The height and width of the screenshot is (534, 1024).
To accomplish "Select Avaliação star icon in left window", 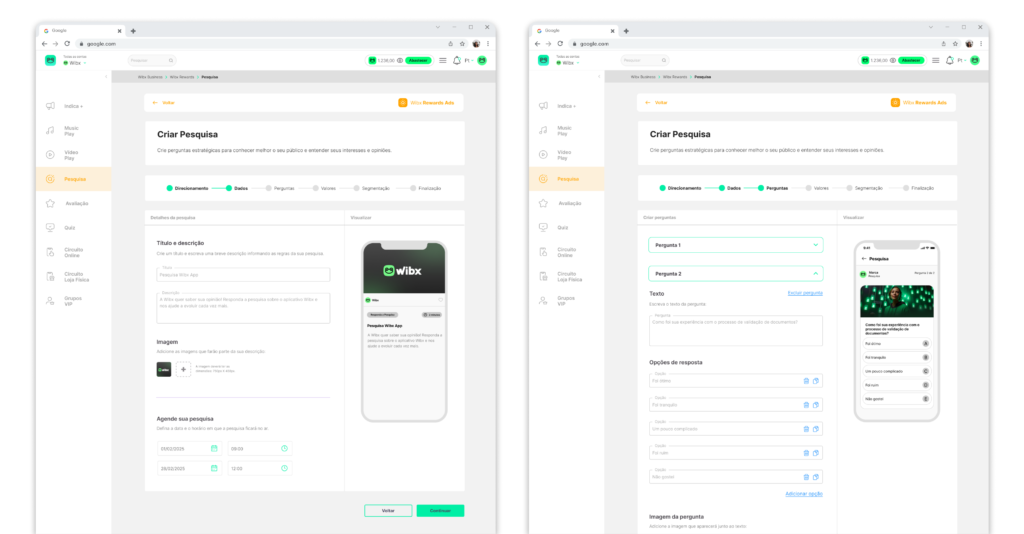I will coord(50,203).
